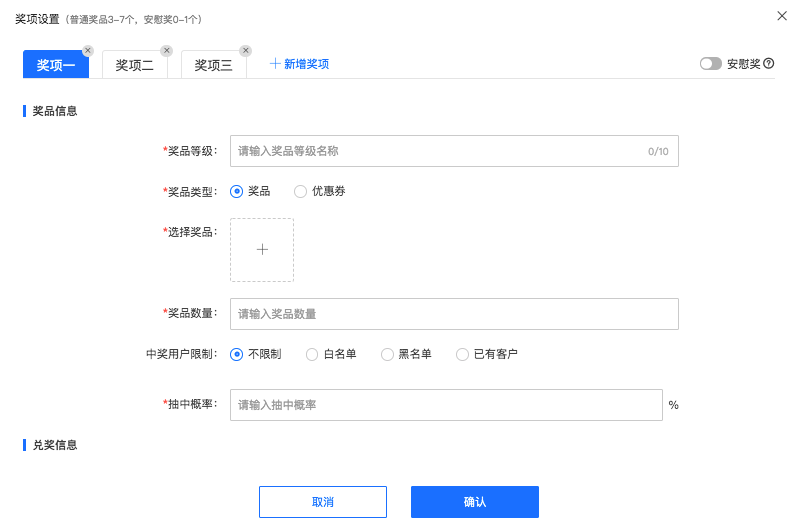Close the 奖项设置 dialog with the X icon
Viewport: 794px width, 530px height.
[x=782, y=16]
